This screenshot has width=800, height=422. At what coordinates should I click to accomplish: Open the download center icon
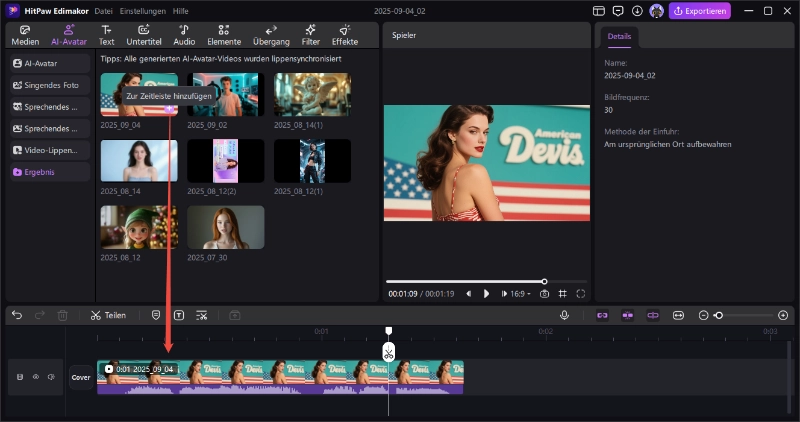tap(637, 11)
